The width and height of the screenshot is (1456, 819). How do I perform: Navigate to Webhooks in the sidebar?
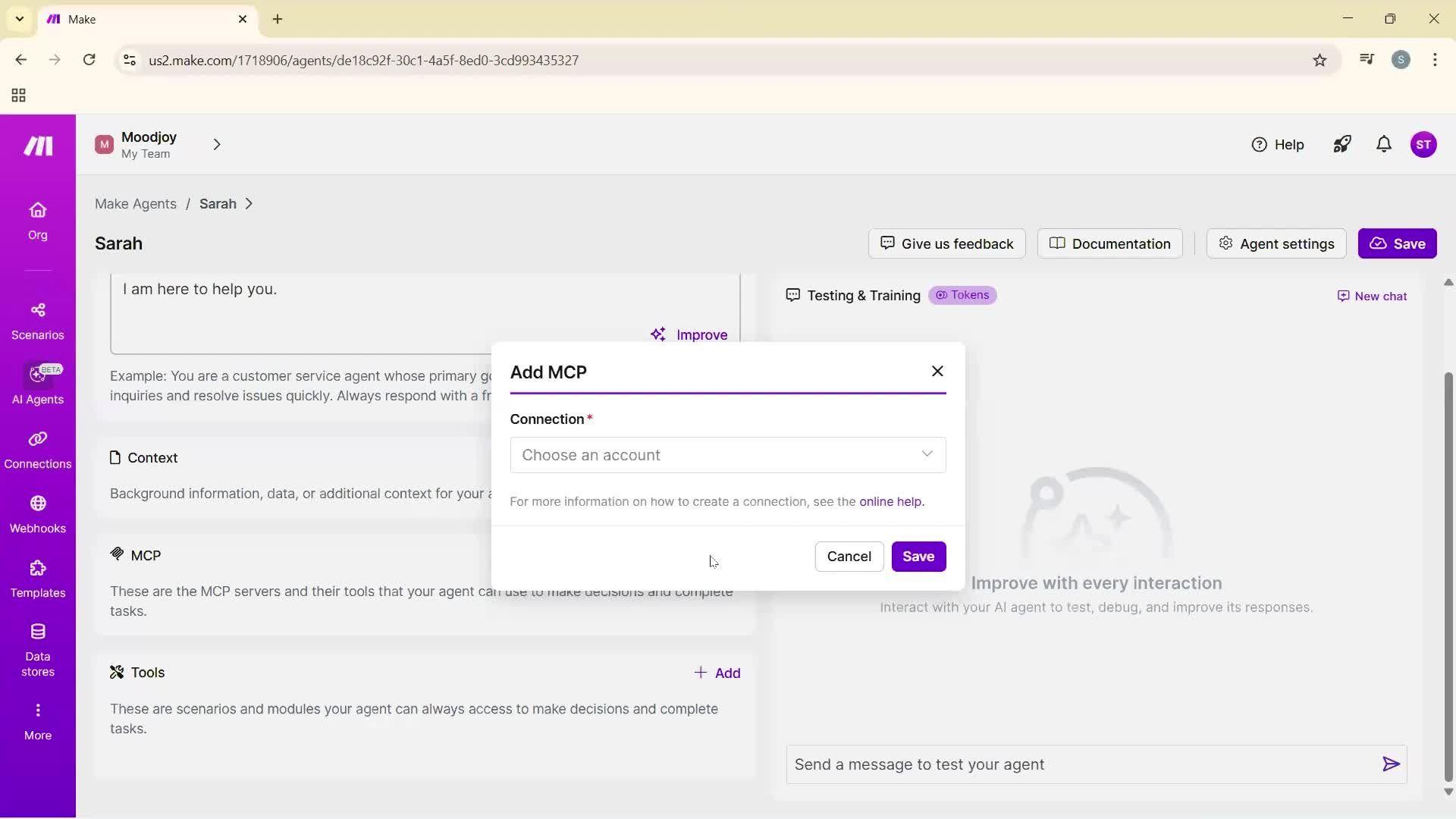(x=37, y=513)
